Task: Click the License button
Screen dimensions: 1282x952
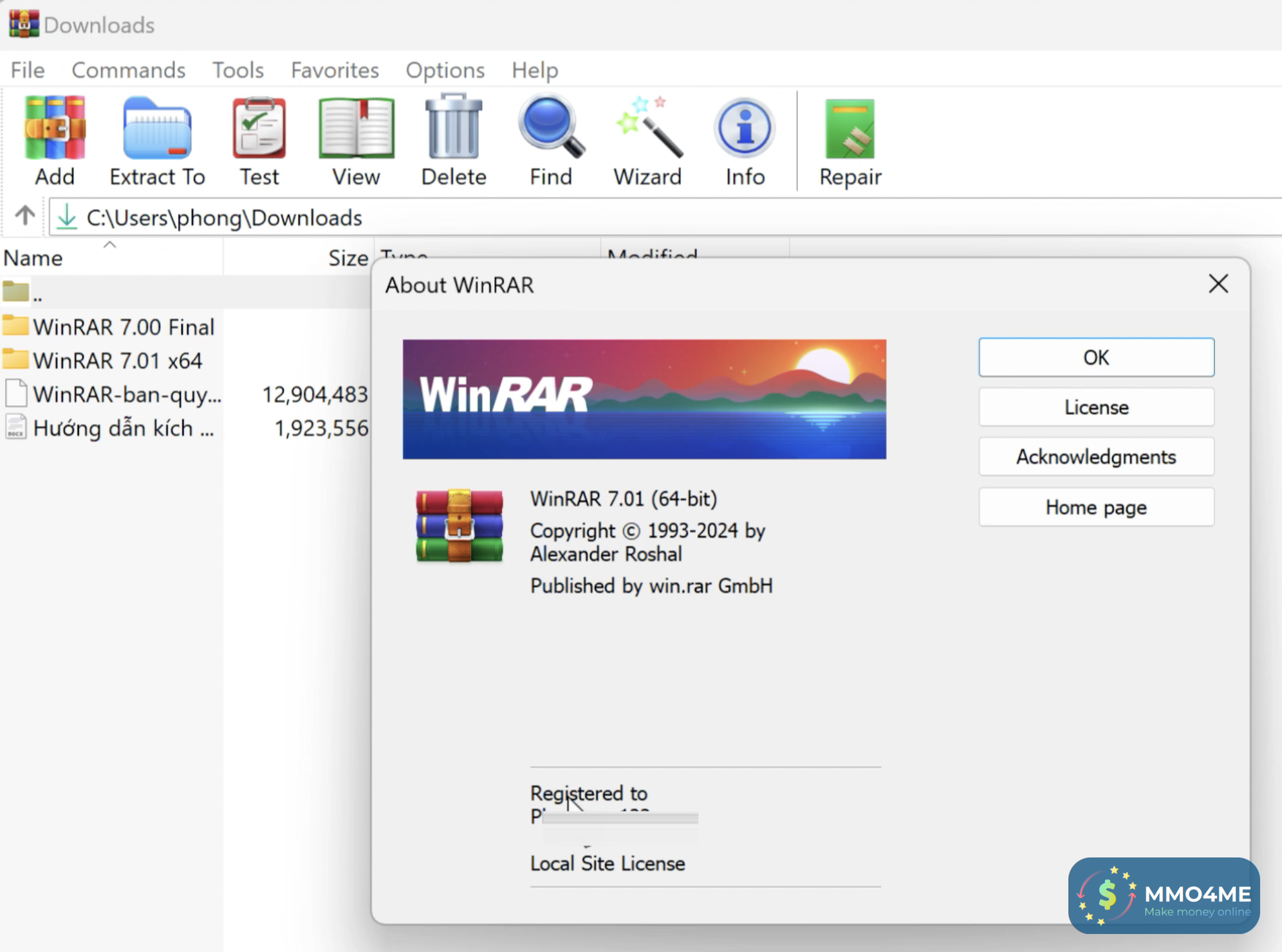Action: 1096,407
